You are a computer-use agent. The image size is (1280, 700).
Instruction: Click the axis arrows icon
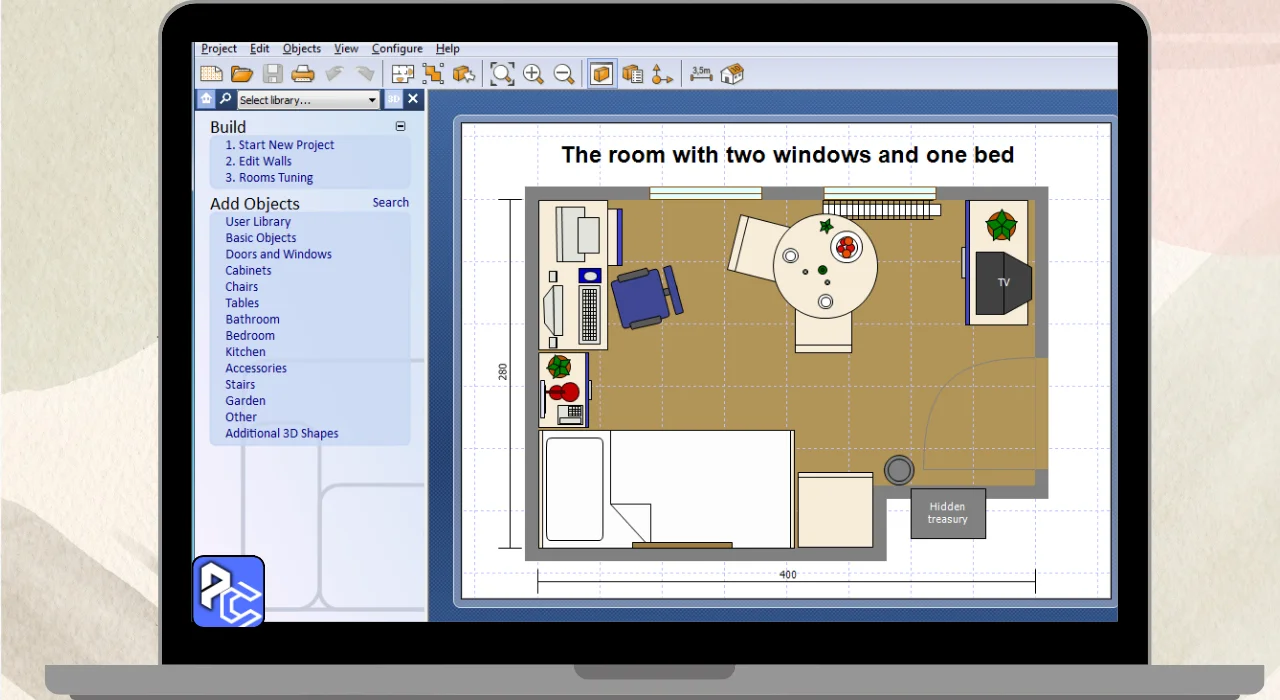coord(662,74)
